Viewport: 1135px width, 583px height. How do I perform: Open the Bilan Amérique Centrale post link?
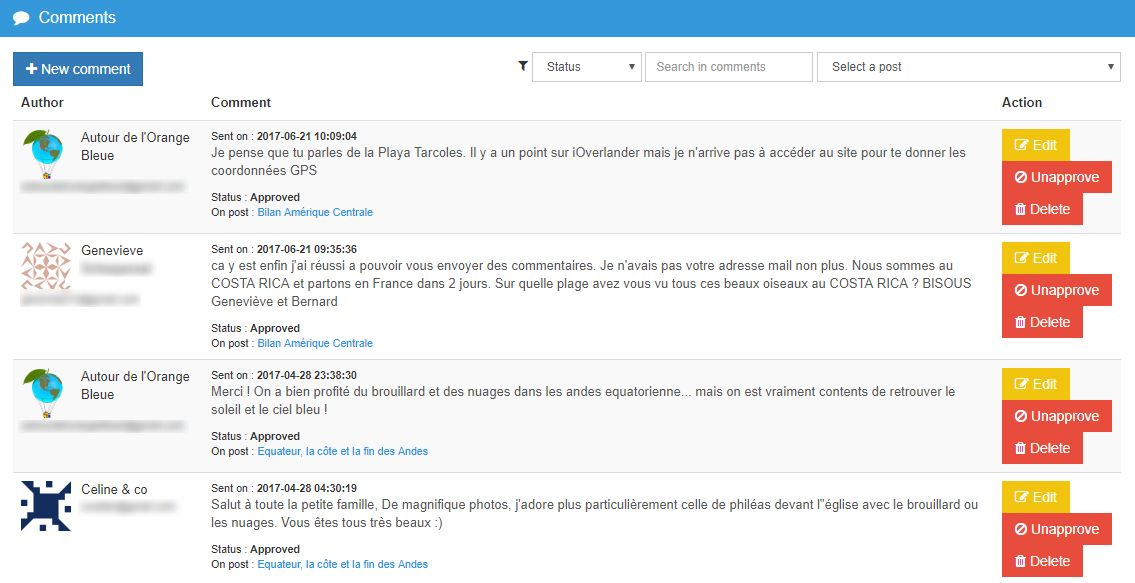tap(315, 212)
